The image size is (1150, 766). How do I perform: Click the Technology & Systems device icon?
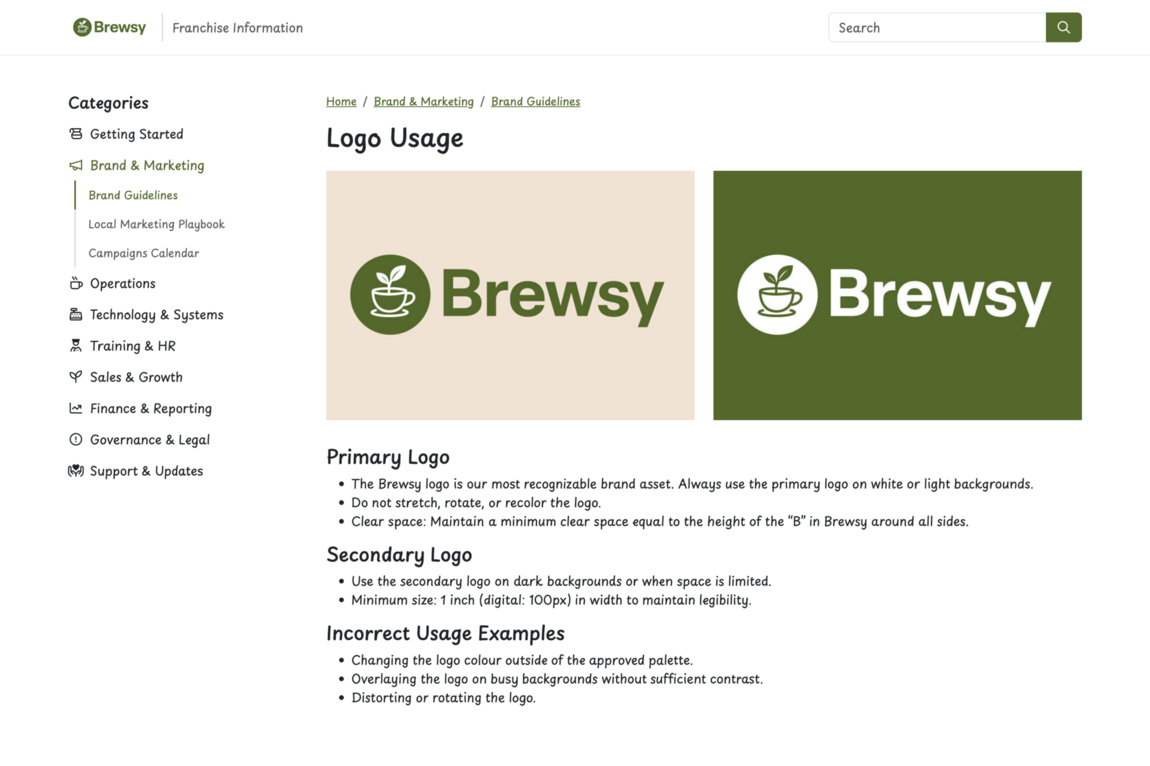[x=76, y=314]
